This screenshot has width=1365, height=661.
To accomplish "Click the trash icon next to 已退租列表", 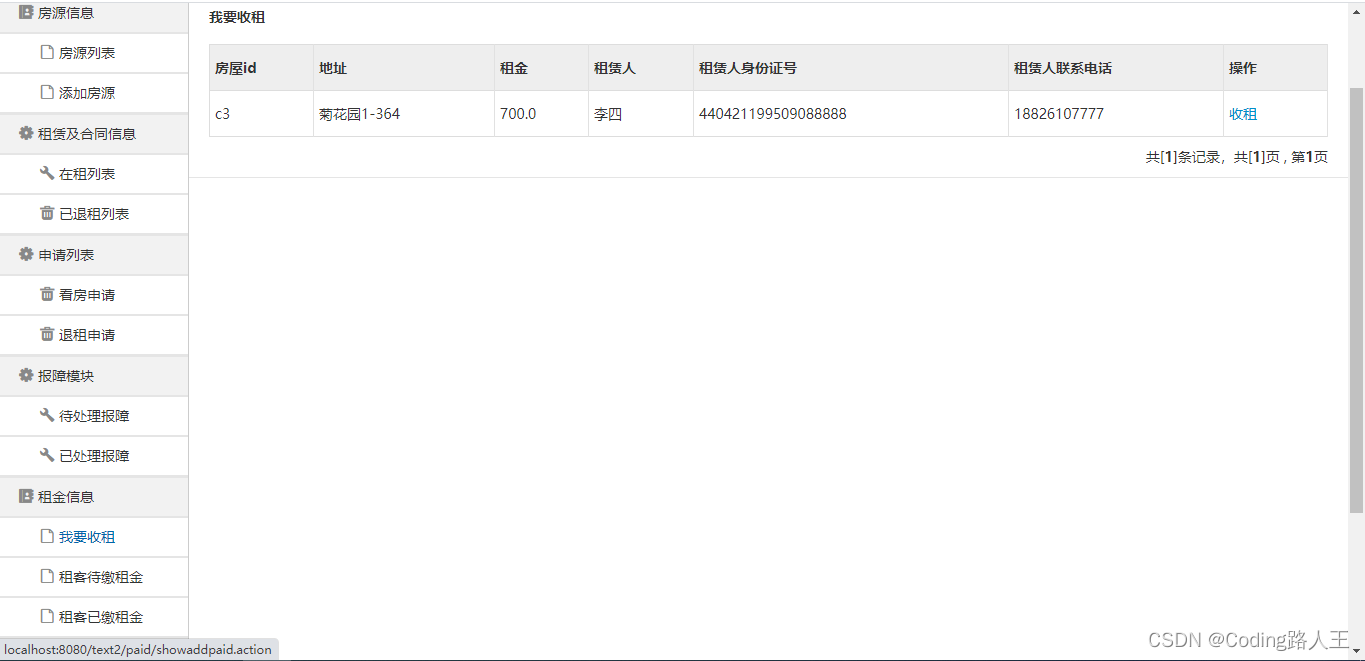I will 46,213.
